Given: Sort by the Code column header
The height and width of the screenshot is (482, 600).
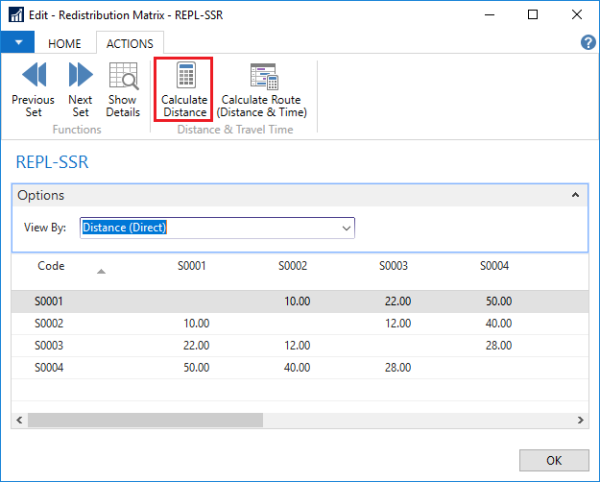Looking at the screenshot, I should (x=51, y=267).
